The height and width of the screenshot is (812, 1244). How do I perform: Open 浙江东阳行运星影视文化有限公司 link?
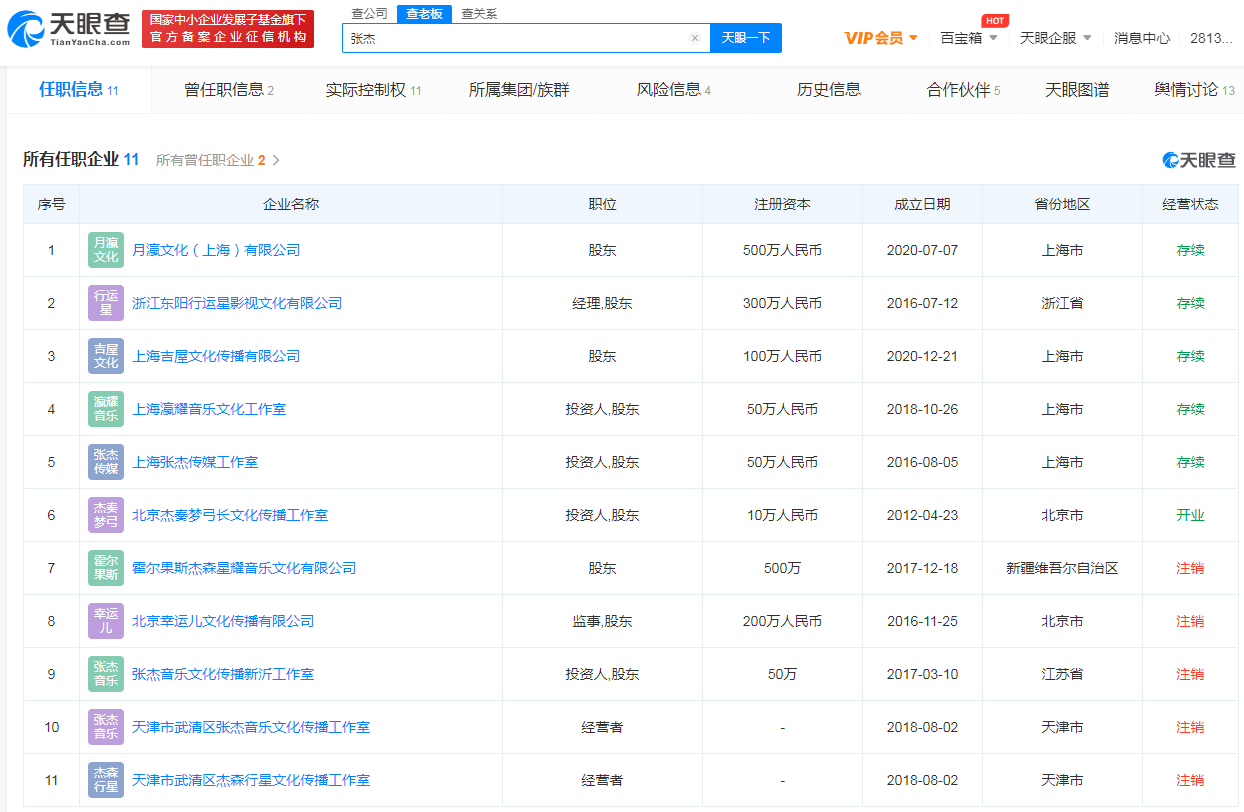click(237, 303)
